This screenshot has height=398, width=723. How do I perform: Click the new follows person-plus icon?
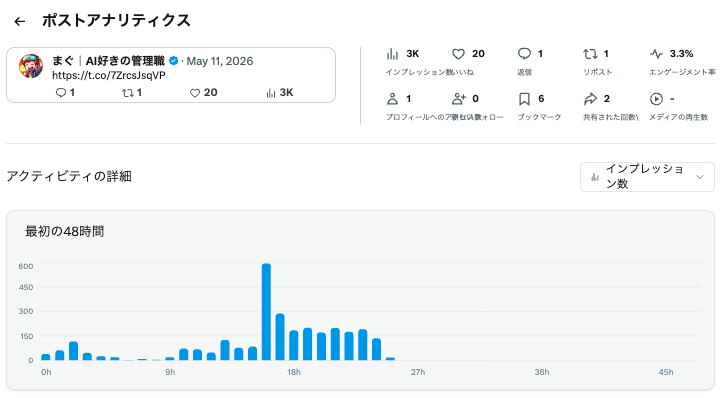pyautogui.click(x=459, y=99)
